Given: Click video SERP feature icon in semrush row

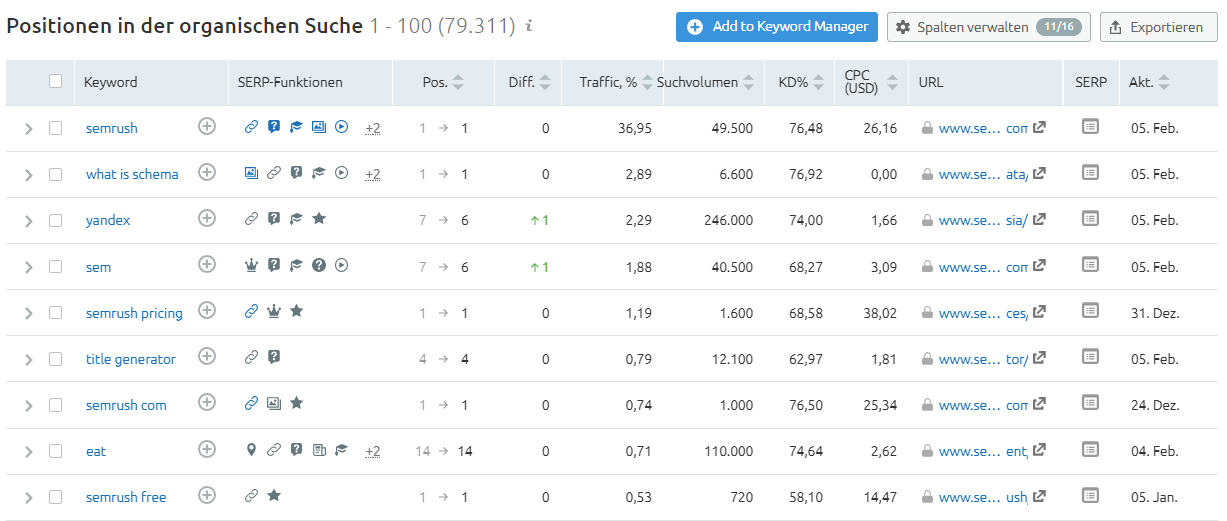Looking at the screenshot, I should pyautogui.click(x=341, y=127).
